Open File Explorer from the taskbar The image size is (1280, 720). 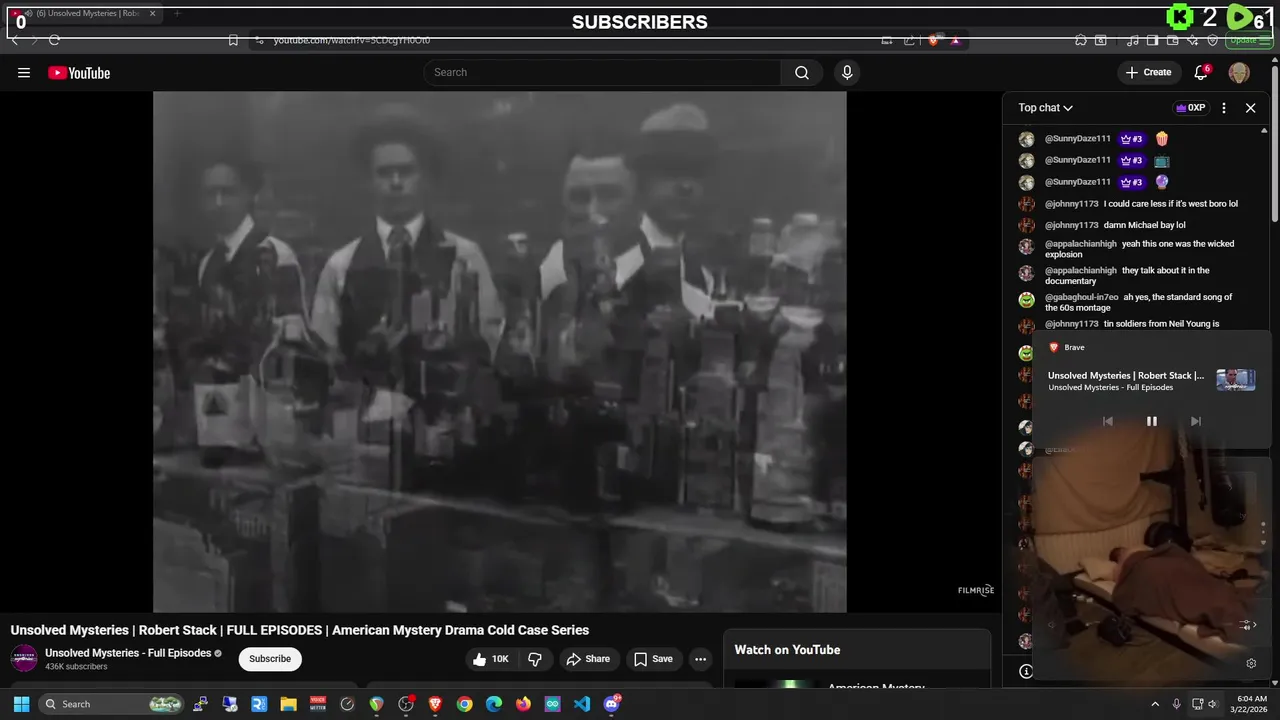click(288, 704)
